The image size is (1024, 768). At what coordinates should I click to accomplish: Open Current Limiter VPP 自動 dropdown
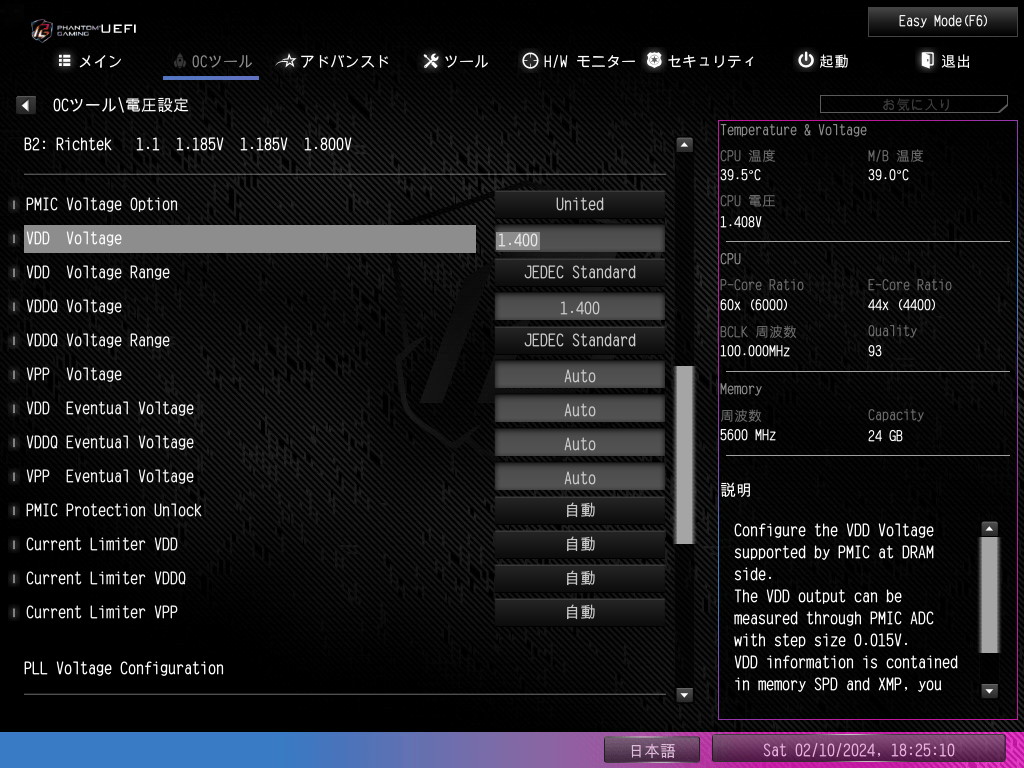point(579,612)
